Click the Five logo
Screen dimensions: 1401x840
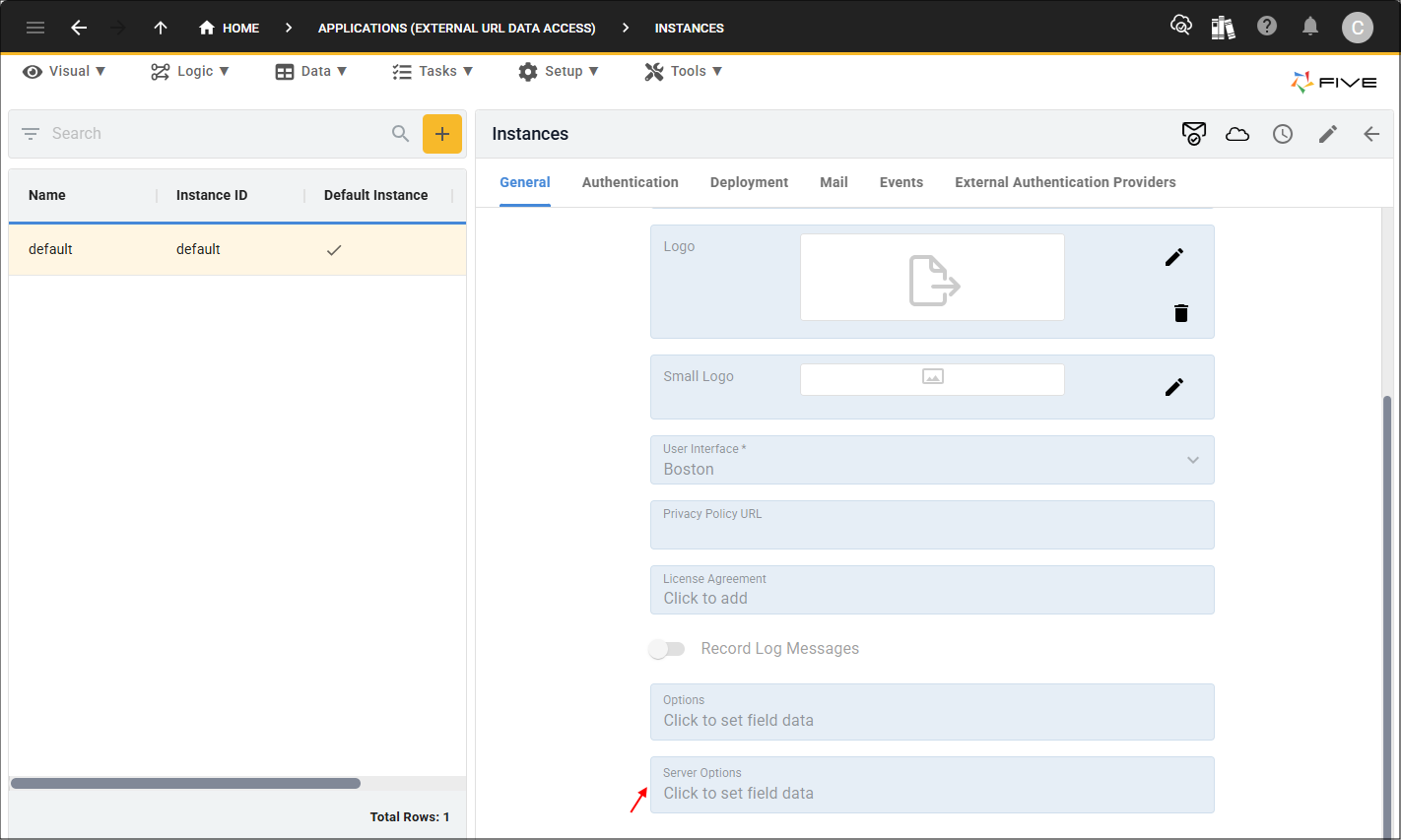point(1334,82)
